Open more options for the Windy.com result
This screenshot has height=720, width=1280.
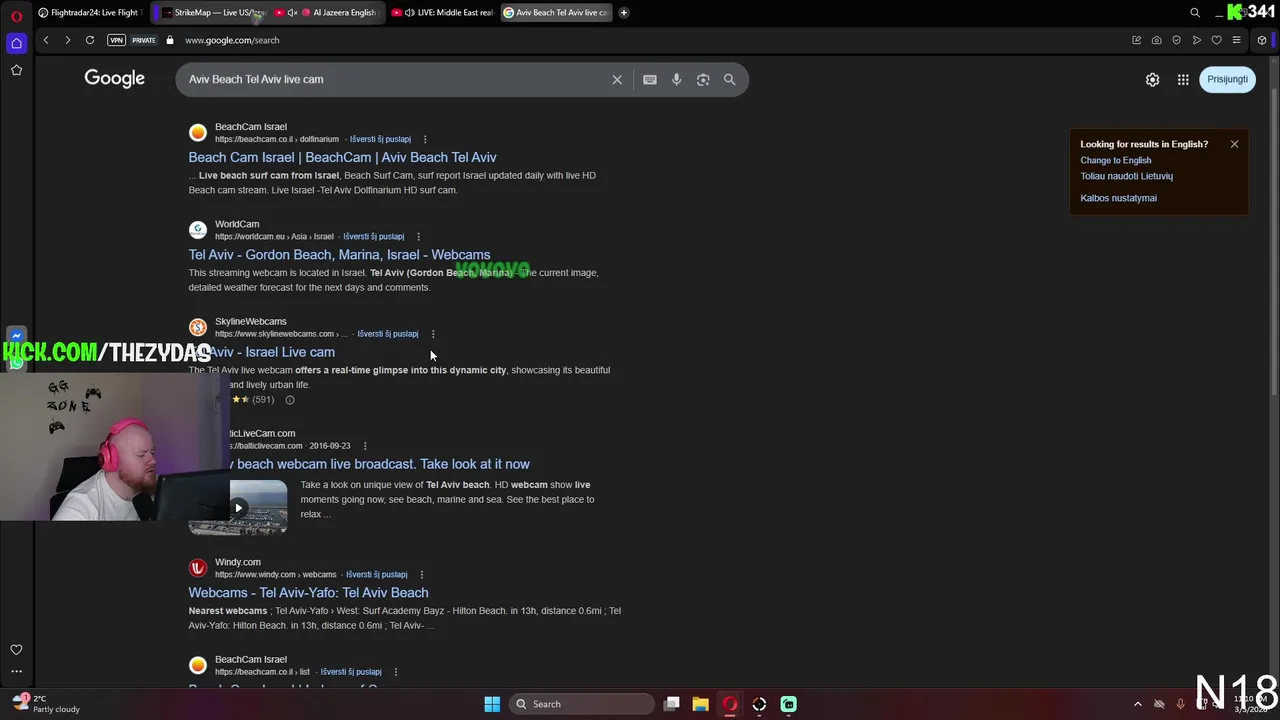pyautogui.click(x=422, y=575)
